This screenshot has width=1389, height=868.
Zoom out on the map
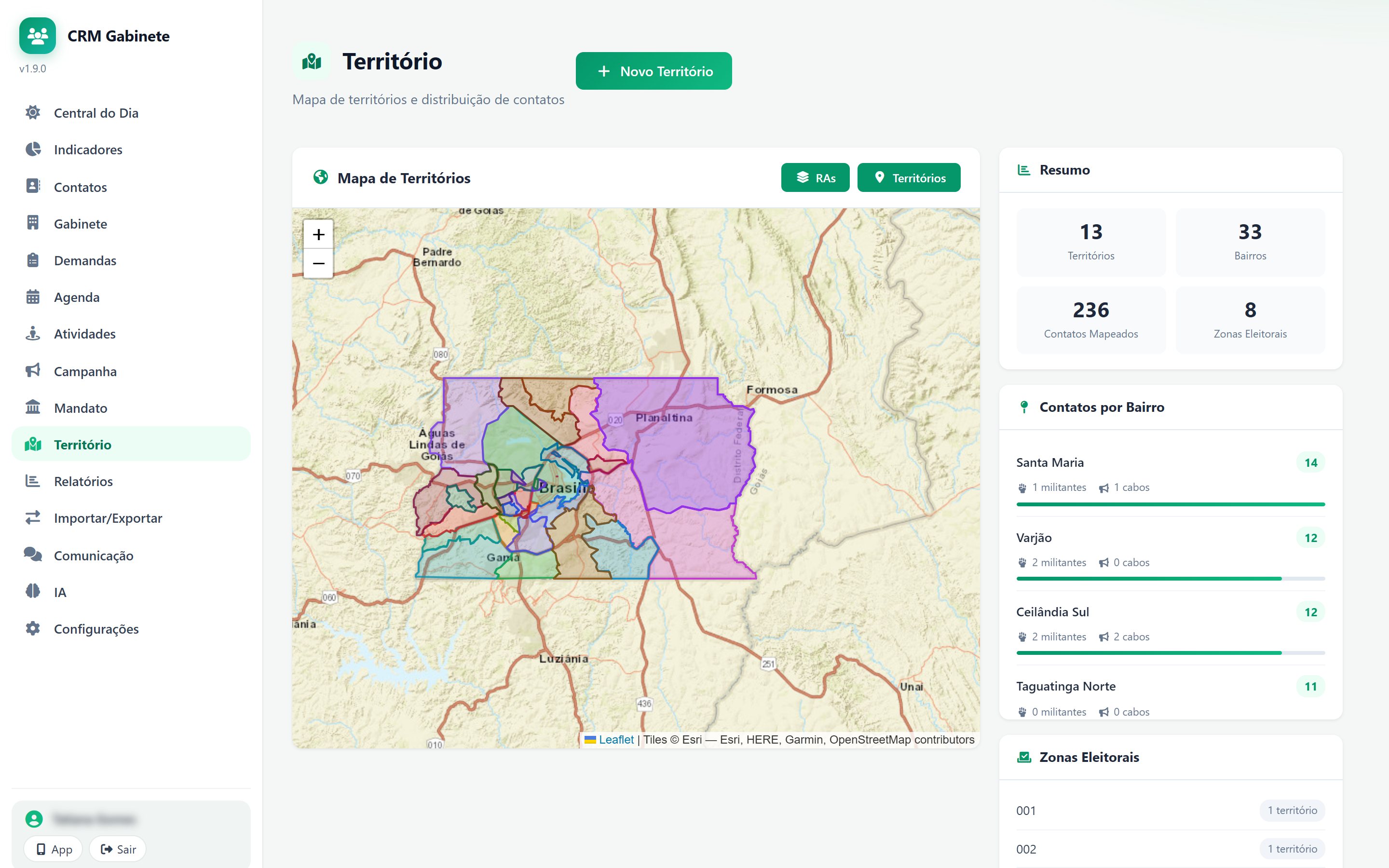pyautogui.click(x=318, y=263)
